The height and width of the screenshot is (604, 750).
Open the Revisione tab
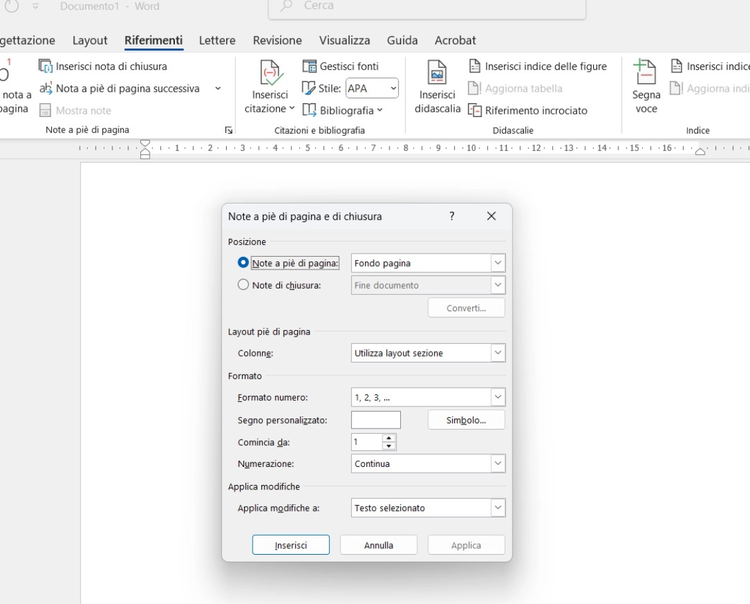[x=277, y=40]
